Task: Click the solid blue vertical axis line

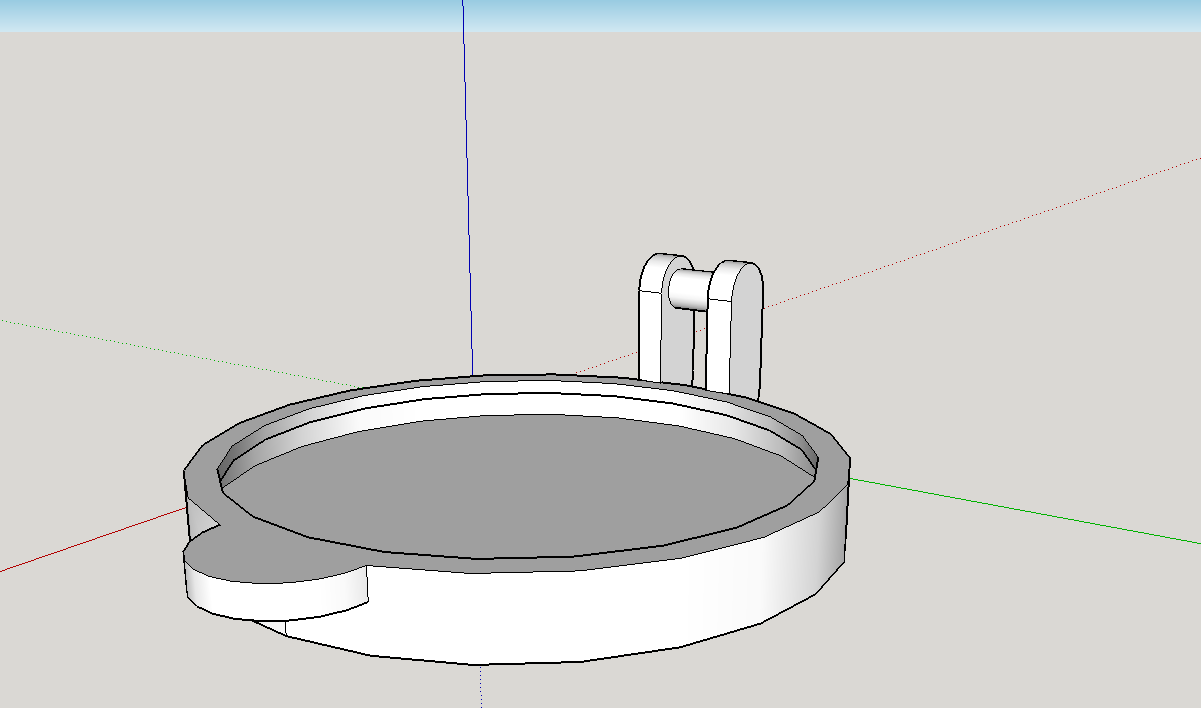Action: click(467, 190)
